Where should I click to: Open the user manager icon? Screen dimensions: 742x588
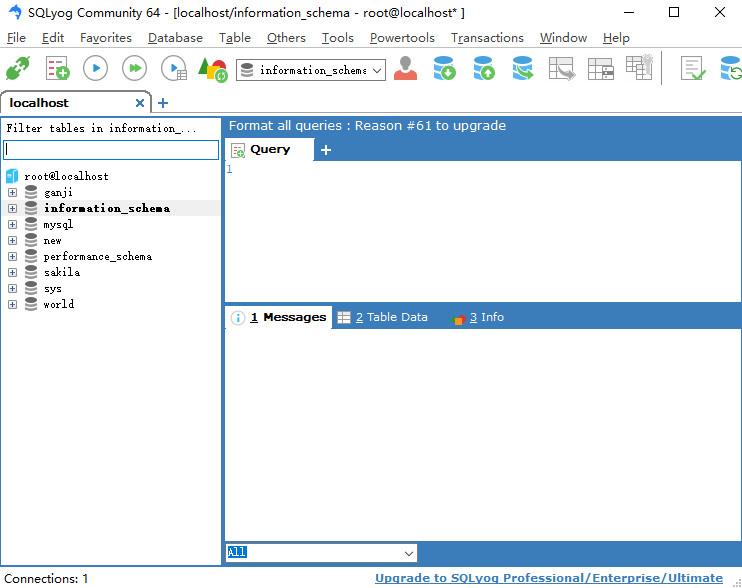click(406, 69)
